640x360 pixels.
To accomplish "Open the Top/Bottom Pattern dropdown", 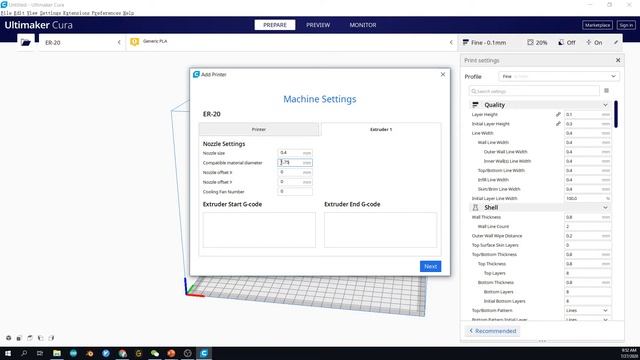I will [x=587, y=310].
